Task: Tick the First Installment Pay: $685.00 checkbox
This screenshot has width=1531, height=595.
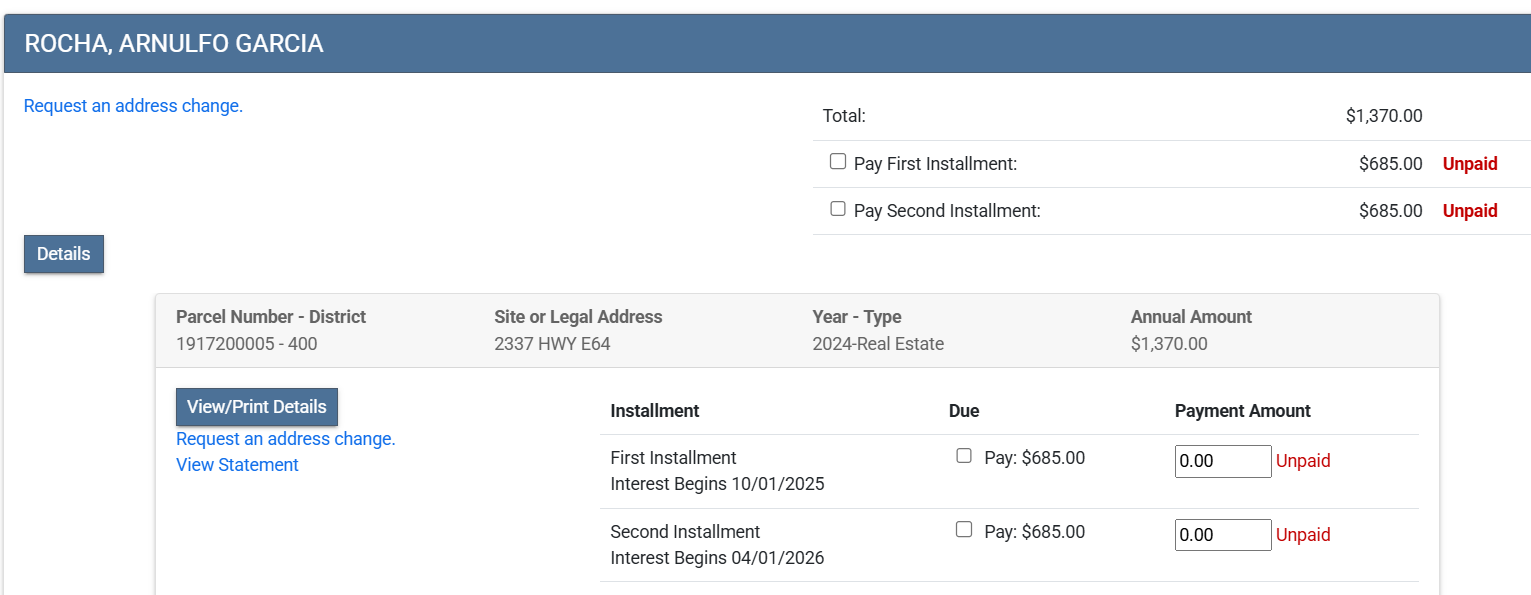Action: [x=964, y=456]
